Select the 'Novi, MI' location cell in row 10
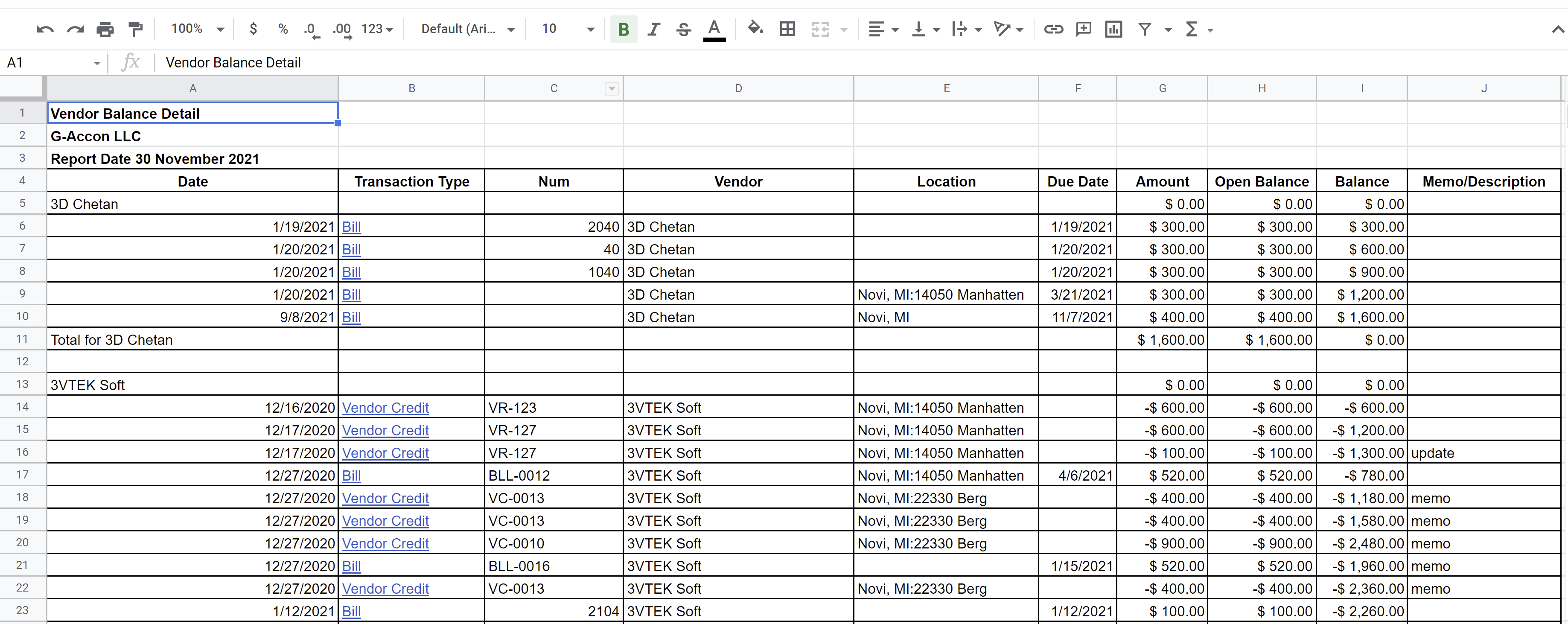The image size is (1568, 624). 946,317
